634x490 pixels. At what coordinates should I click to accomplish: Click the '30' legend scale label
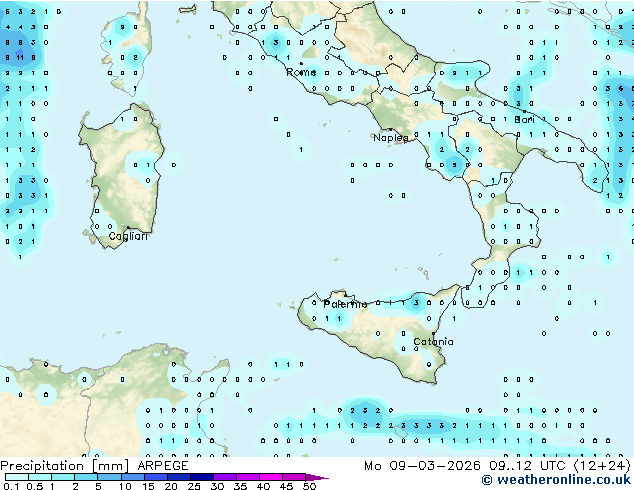[x=217, y=486]
